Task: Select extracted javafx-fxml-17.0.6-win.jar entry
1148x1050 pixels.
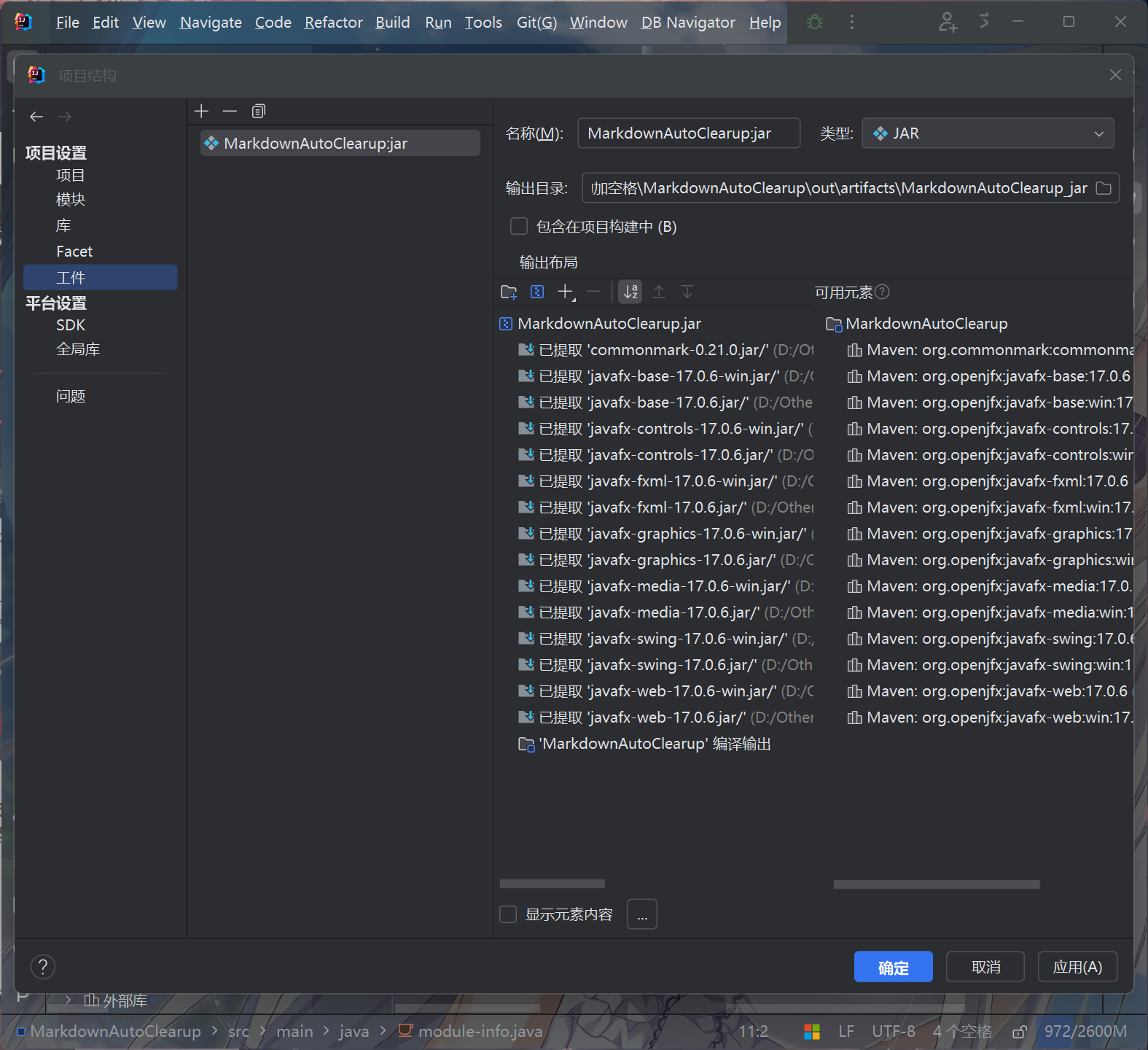Action: pos(665,481)
